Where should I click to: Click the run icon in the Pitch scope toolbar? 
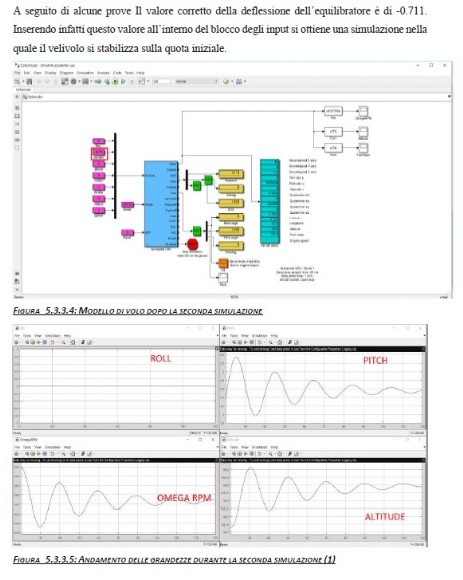tap(240, 343)
